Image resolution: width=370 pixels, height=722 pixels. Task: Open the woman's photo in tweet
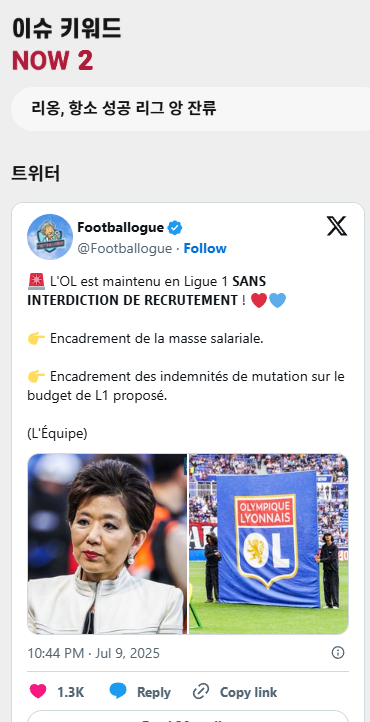click(107, 544)
